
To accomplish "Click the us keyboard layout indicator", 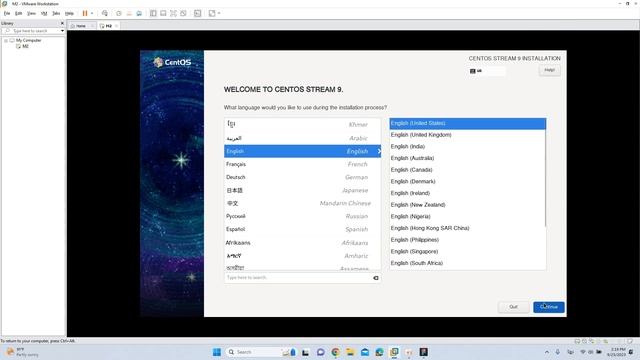I will pos(487,71).
